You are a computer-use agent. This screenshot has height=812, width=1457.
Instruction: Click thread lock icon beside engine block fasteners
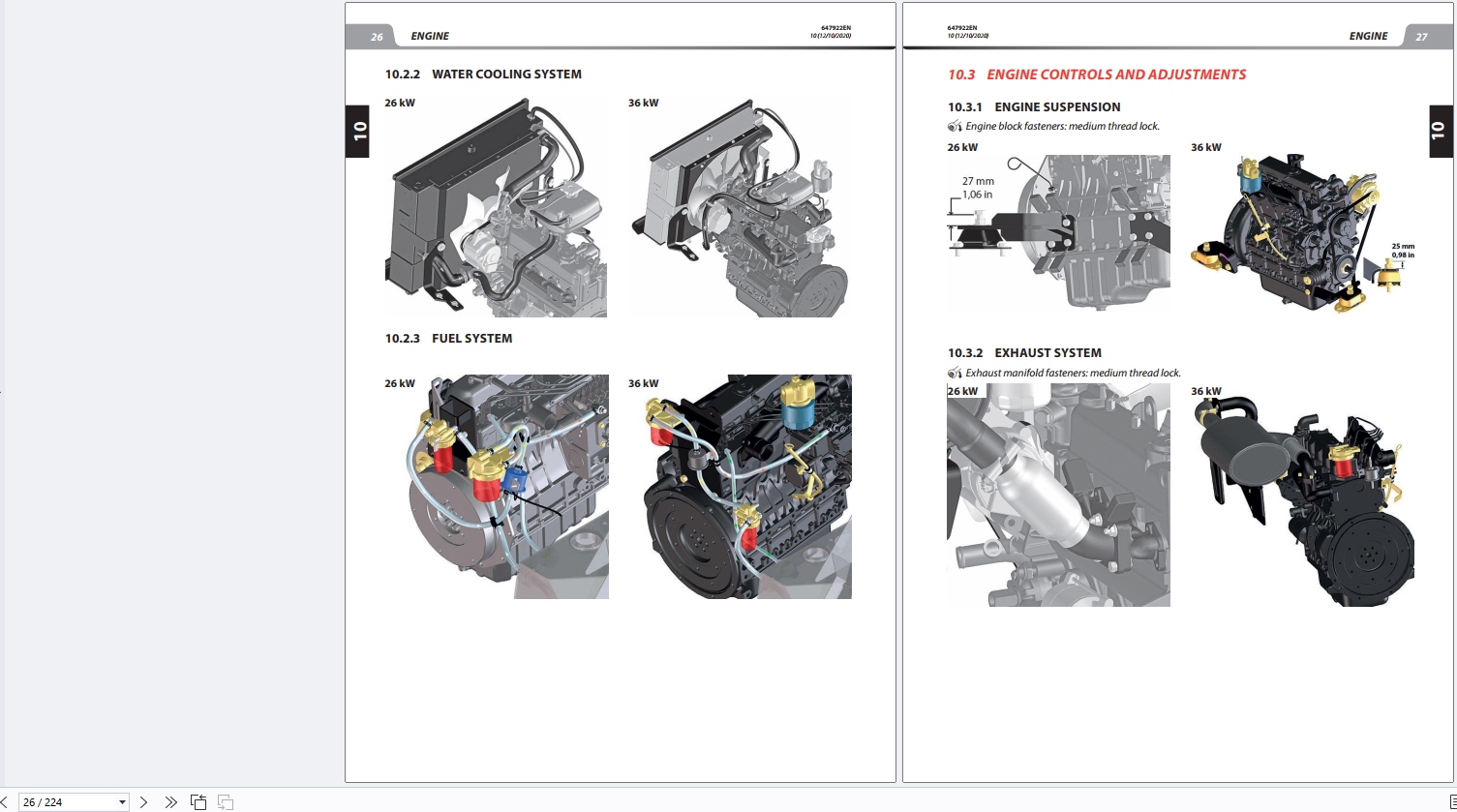coord(955,127)
